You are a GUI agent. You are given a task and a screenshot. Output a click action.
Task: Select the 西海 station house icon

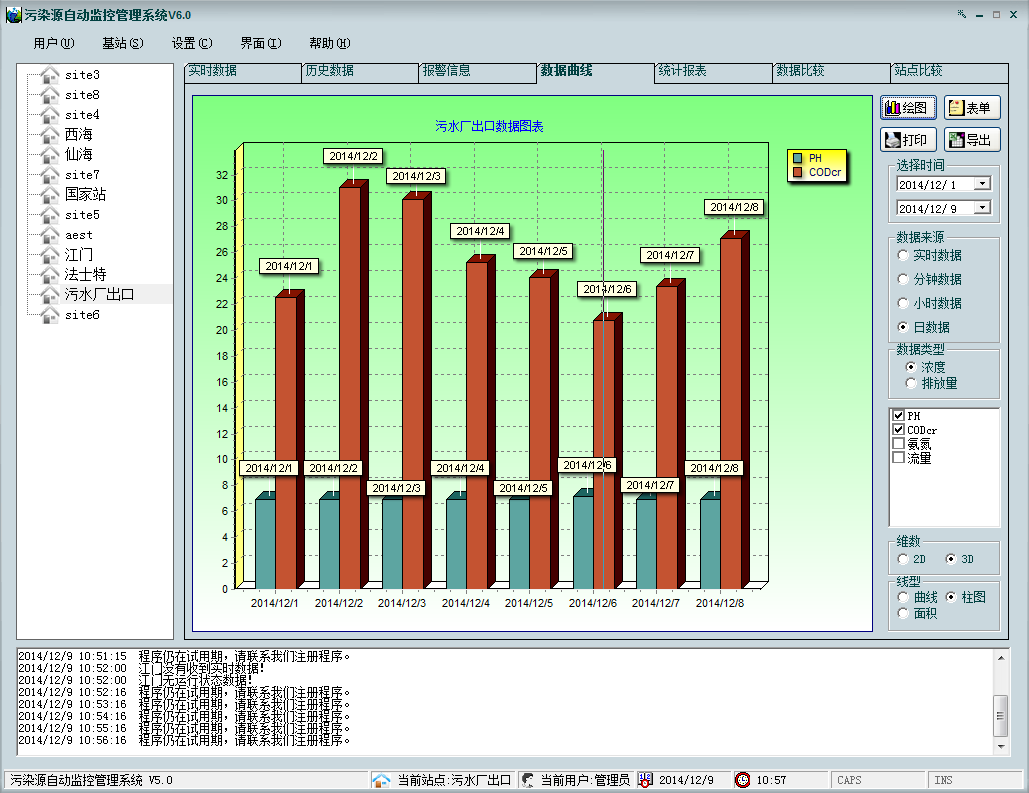(50, 135)
